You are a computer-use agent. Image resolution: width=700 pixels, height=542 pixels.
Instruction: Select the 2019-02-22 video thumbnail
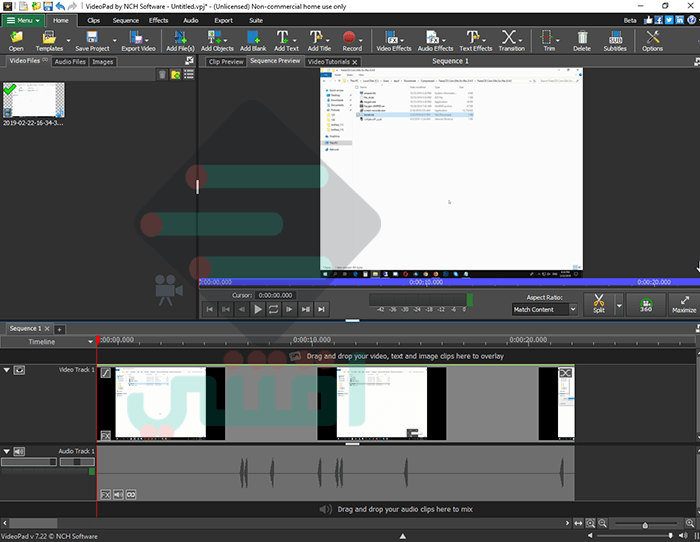coord(33,100)
